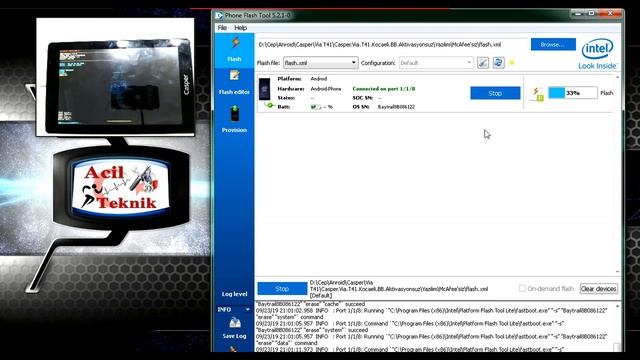
Task: Open the Help menu
Action: click(240, 28)
